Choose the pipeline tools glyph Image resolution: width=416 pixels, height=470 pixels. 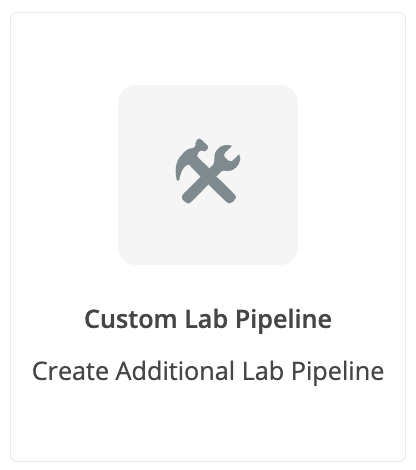[x=208, y=171]
